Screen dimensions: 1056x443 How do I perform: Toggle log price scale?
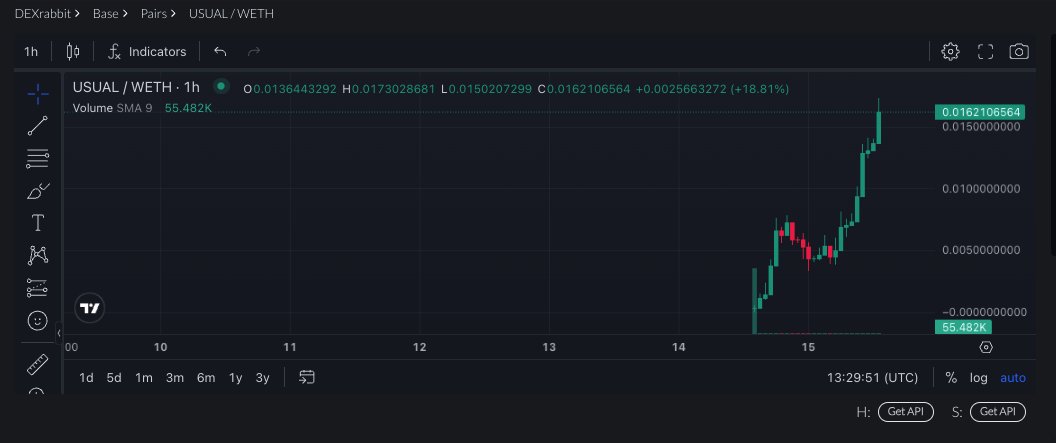(x=979, y=378)
